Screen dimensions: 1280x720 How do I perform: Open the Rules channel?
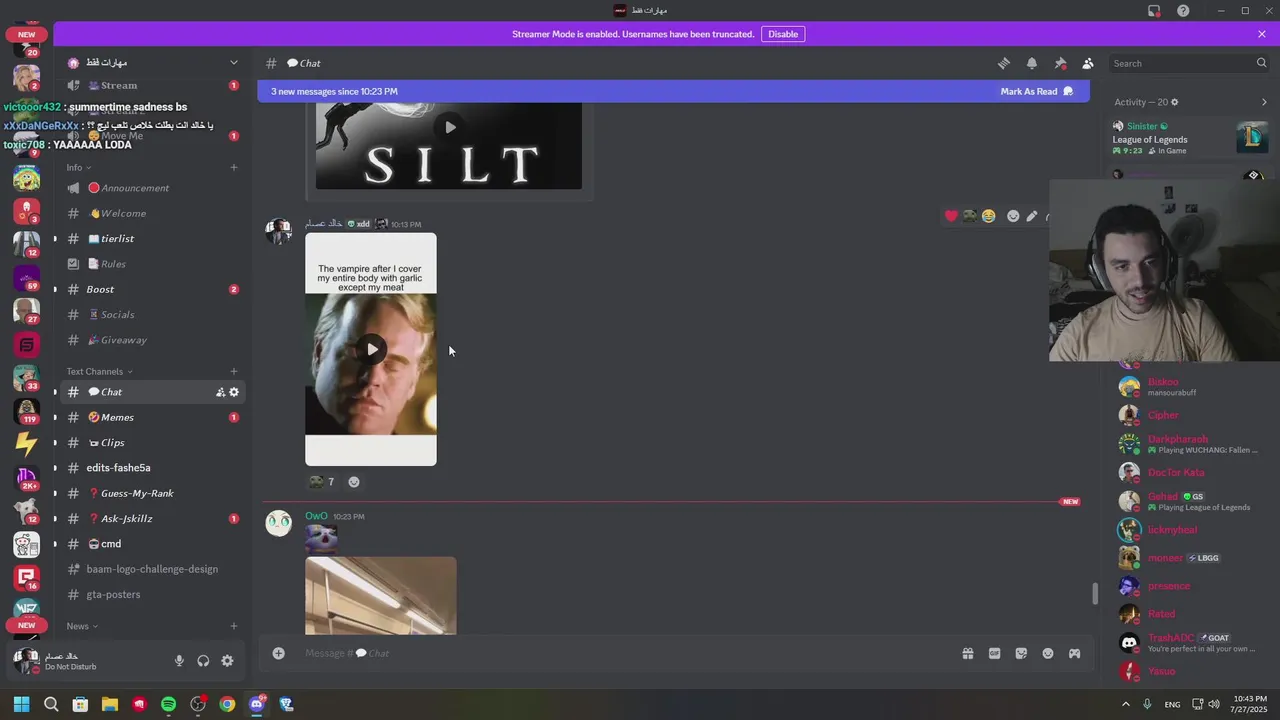coord(152,264)
